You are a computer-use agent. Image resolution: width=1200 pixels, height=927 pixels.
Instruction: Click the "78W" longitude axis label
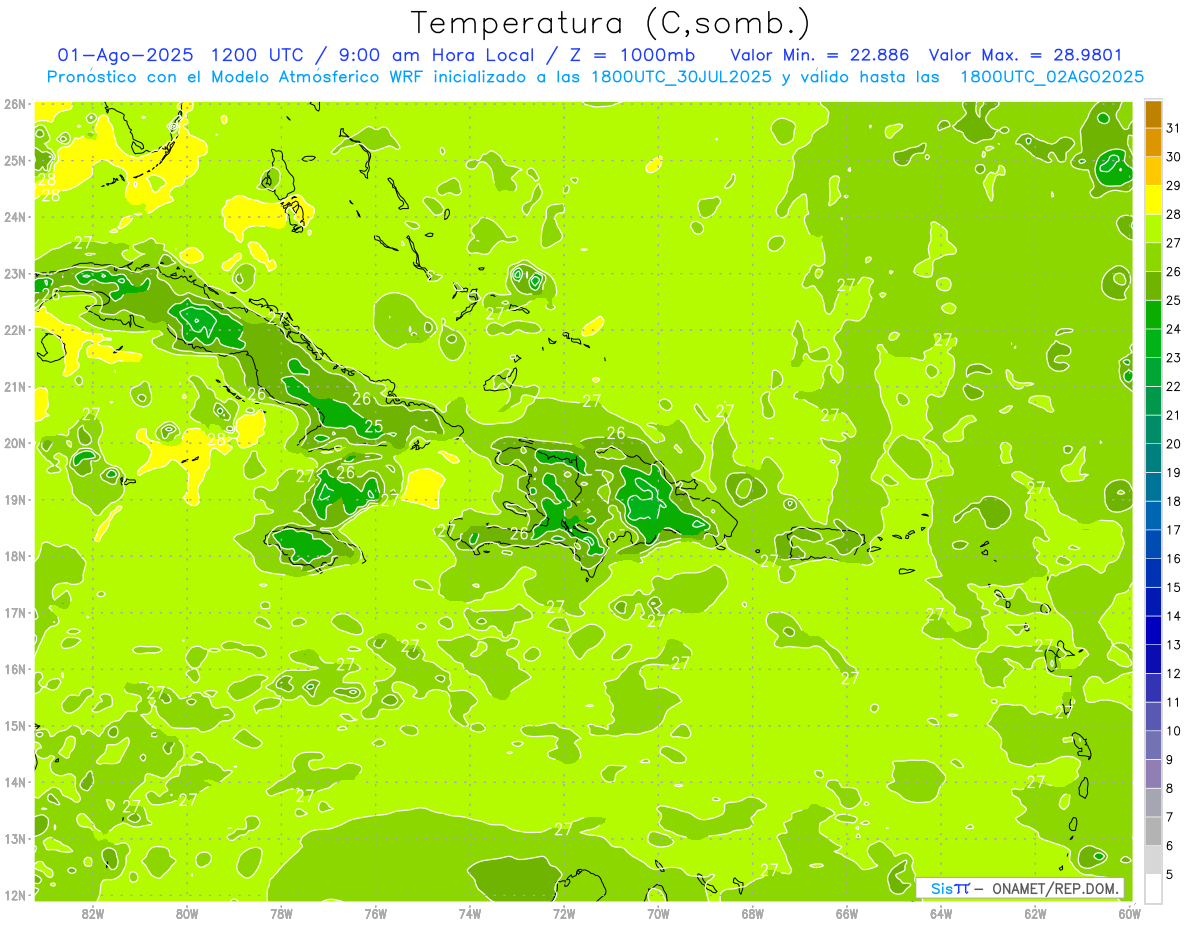pos(281,913)
